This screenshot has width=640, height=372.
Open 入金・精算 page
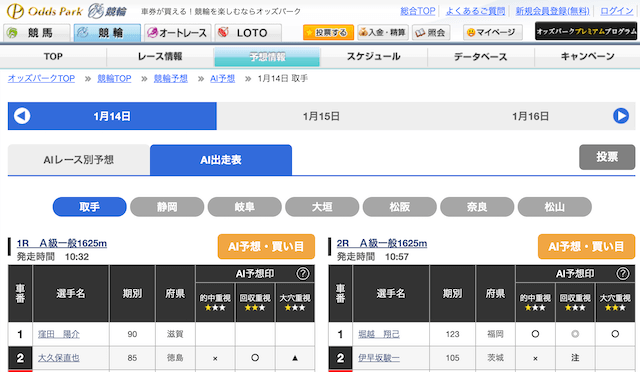(x=383, y=32)
